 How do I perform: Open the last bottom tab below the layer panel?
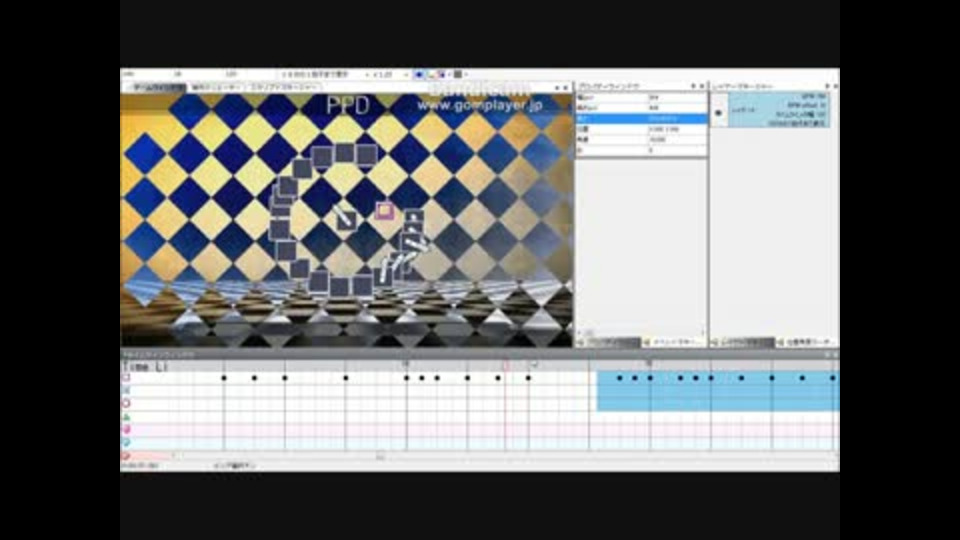pos(807,342)
